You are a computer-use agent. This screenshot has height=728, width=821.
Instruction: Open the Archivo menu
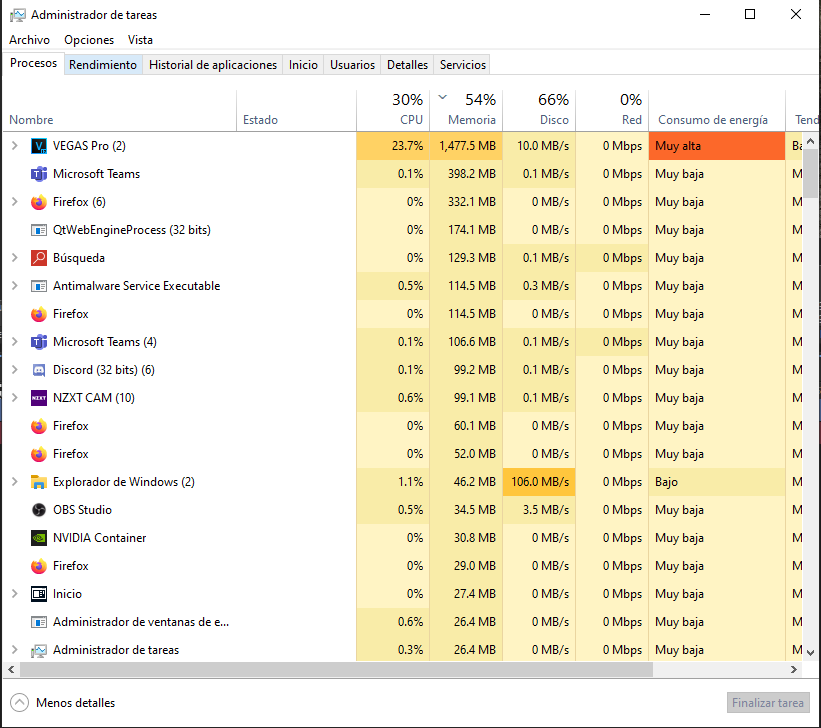coord(29,40)
